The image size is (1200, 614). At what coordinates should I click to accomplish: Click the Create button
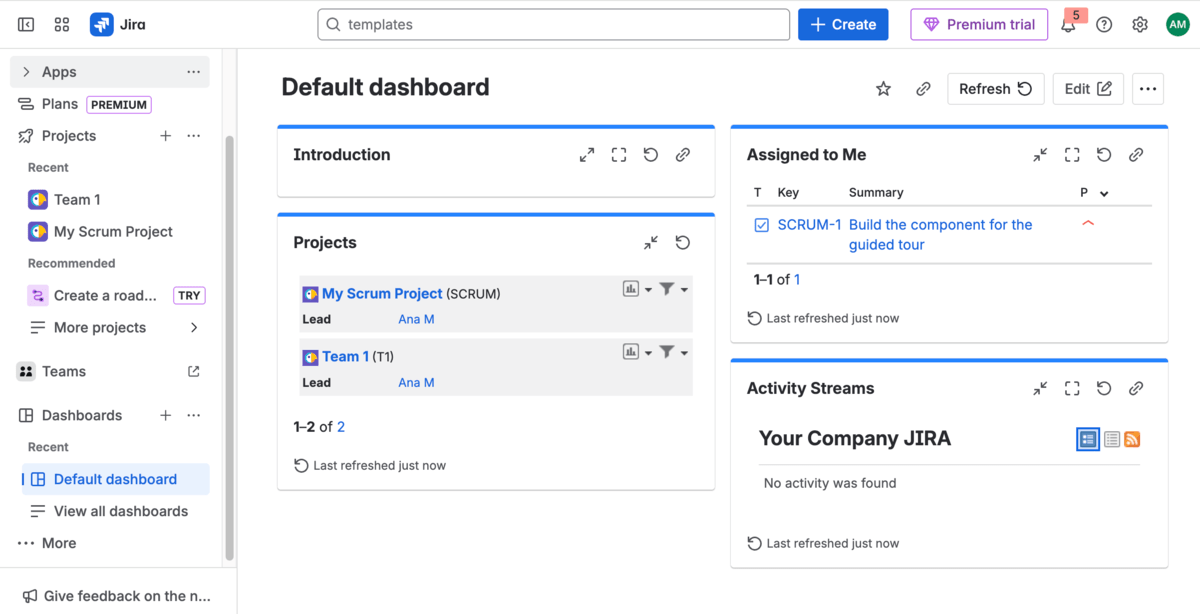point(843,24)
